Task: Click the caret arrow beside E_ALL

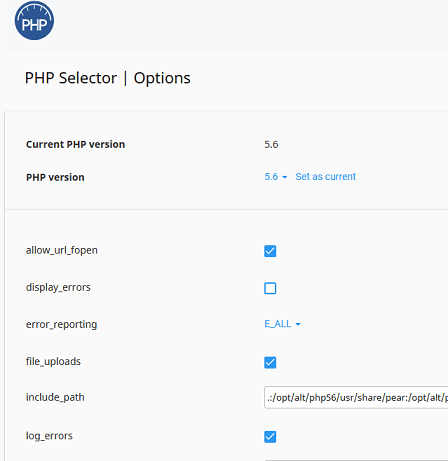Action: [x=298, y=324]
